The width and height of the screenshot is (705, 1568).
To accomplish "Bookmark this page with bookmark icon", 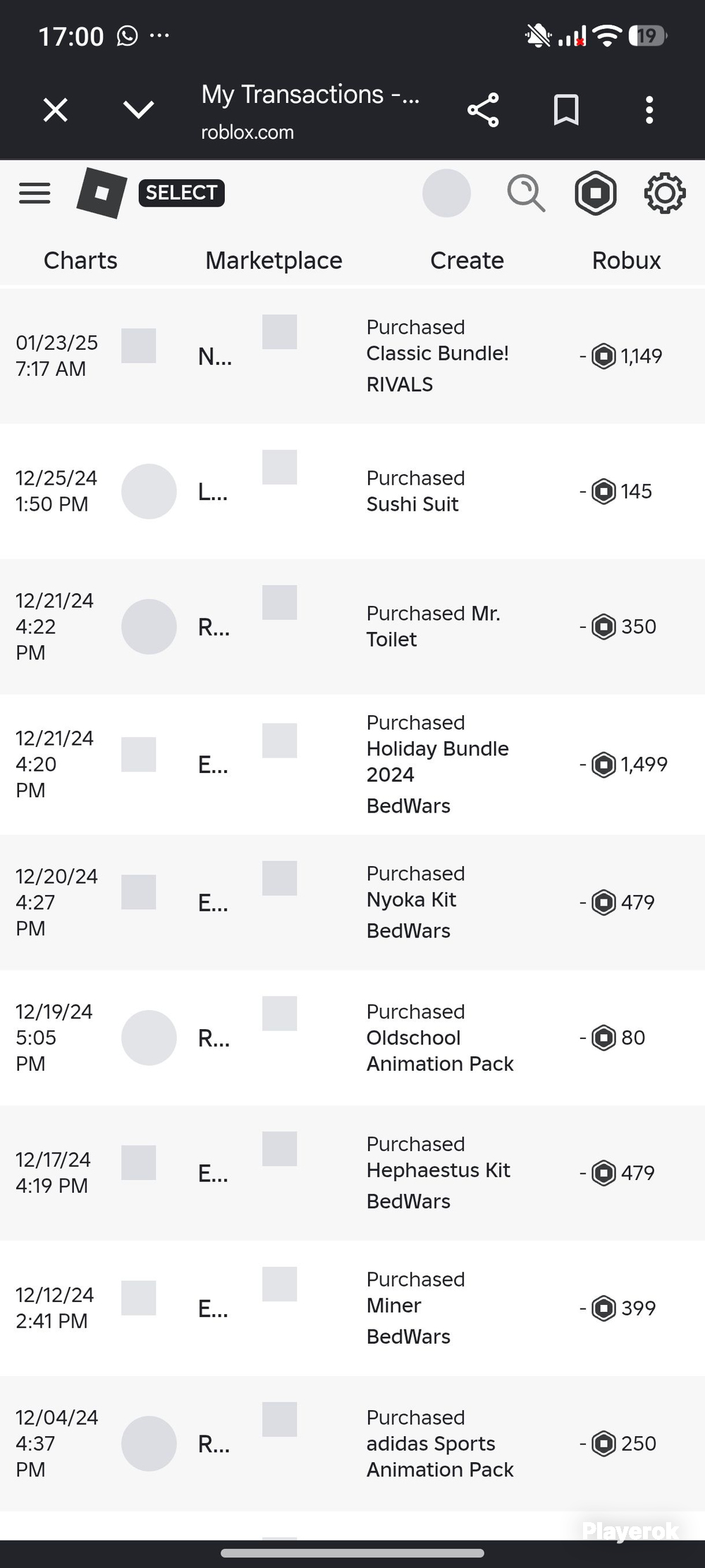I will pyautogui.click(x=566, y=110).
